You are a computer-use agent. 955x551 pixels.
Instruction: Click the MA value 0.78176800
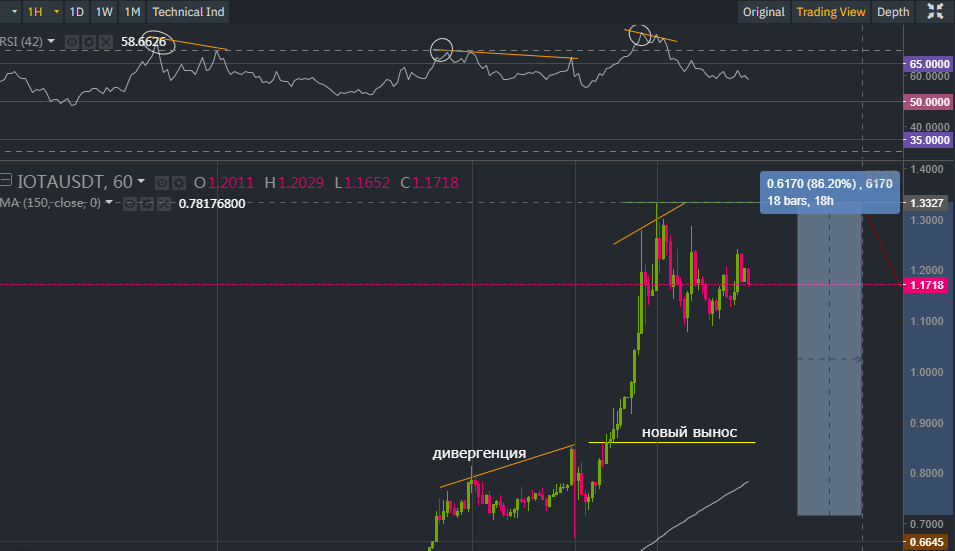click(212, 203)
